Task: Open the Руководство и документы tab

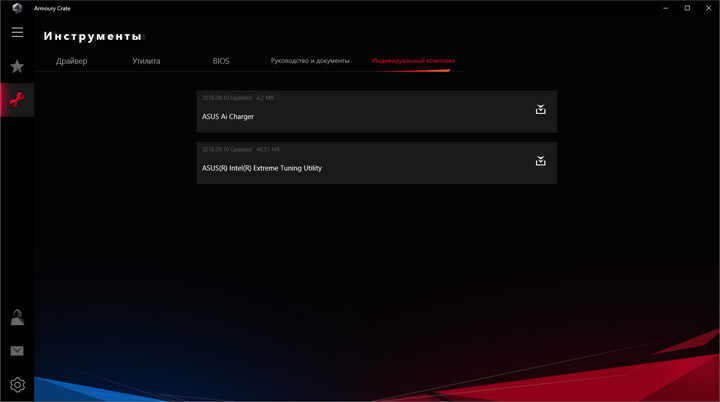Action: 310,61
